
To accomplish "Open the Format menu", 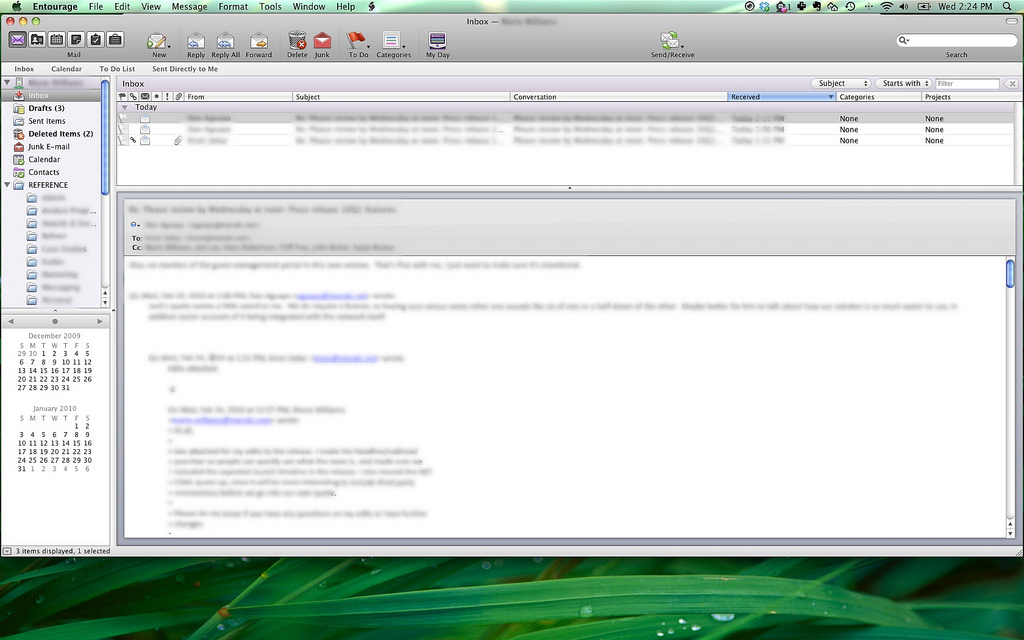I will pyautogui.click(x=233, y=7).
